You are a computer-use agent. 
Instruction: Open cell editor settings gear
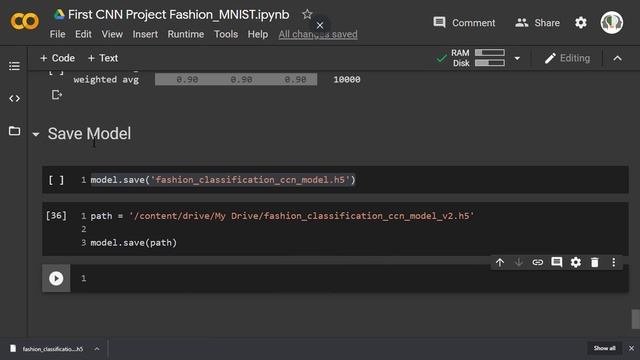pyautogui.click(x=576, y=262)
